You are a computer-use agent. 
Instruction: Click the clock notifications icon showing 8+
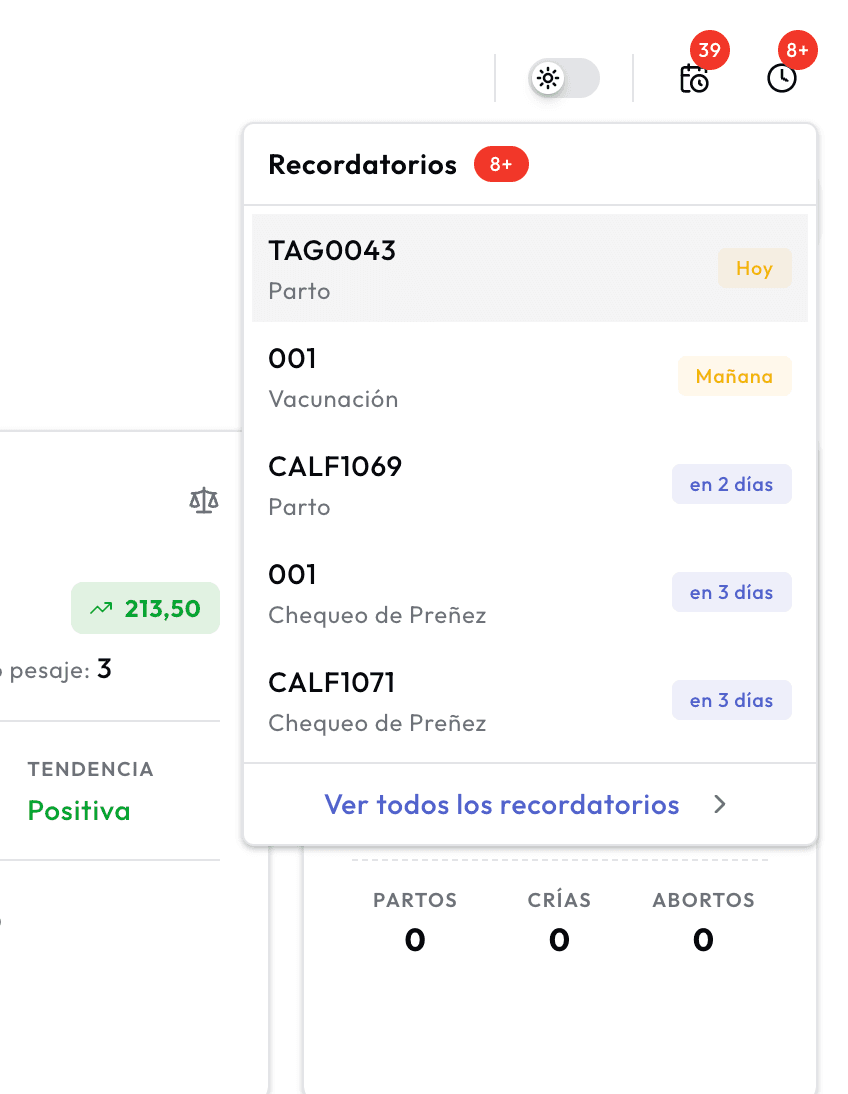tap(784, 78)
